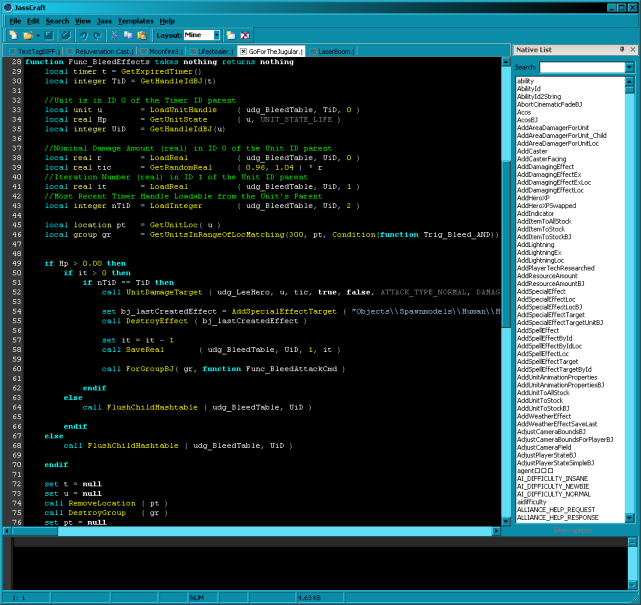Select AI_DIFFICULTY_INSANE in Native List
Viewport: 641px width, 605px height.
coord(552,479)
